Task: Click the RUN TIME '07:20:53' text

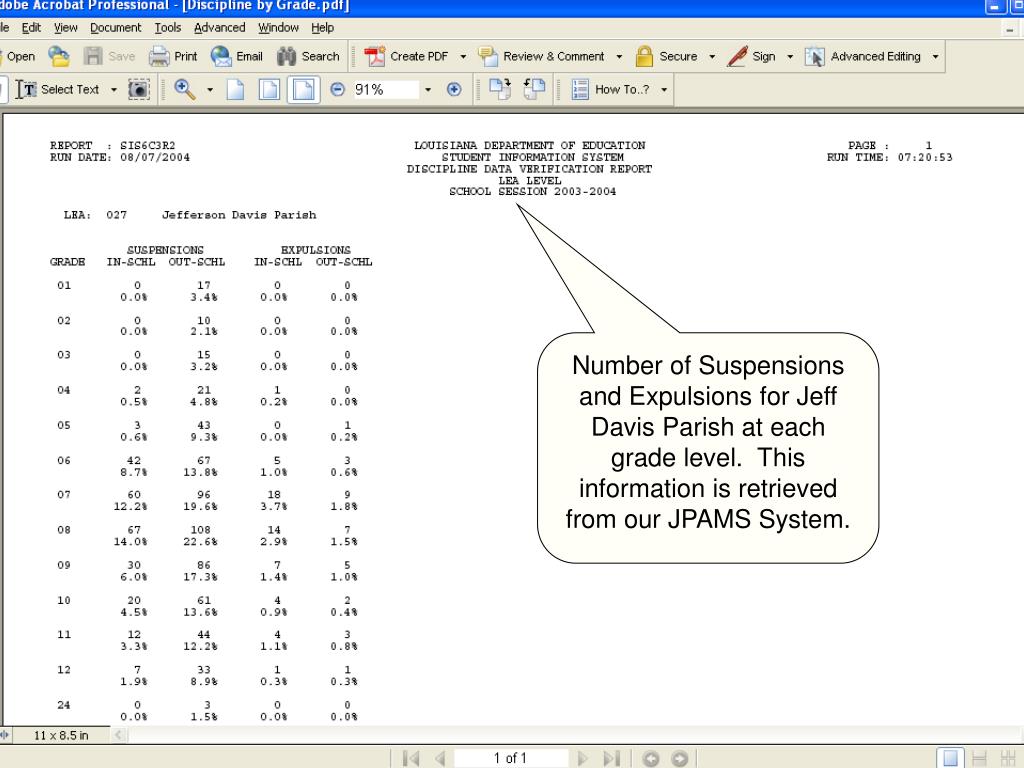Action: [925, 157]
